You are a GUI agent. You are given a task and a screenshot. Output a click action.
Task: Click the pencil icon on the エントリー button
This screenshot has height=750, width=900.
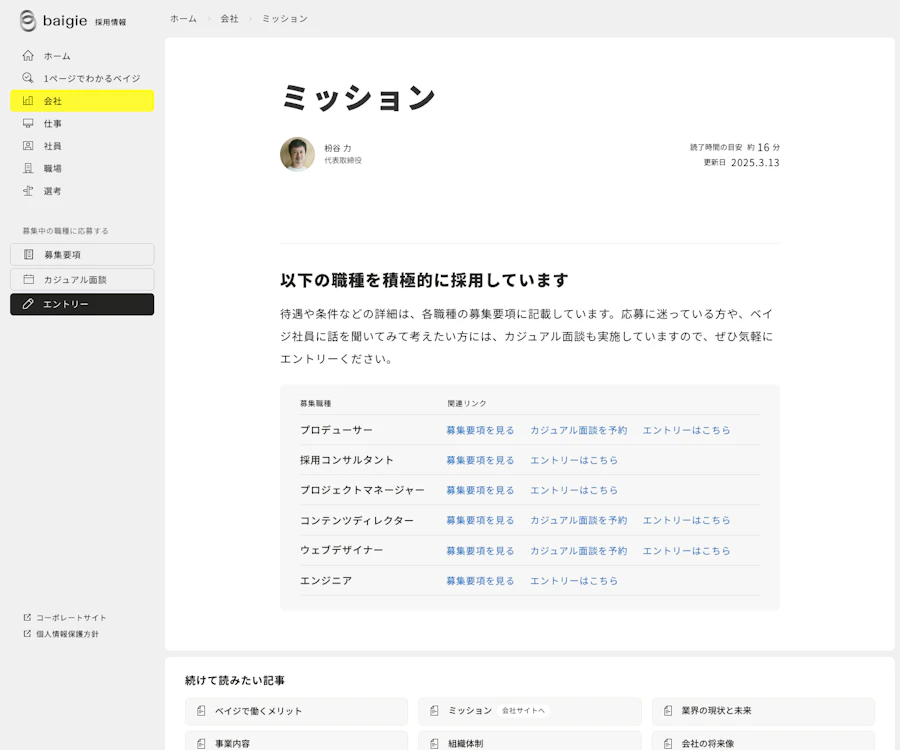28,304
